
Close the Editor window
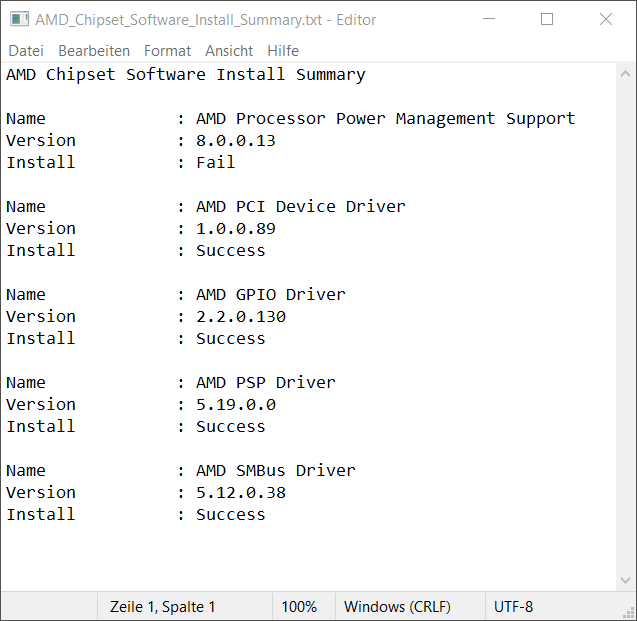(x=606, y=19)
